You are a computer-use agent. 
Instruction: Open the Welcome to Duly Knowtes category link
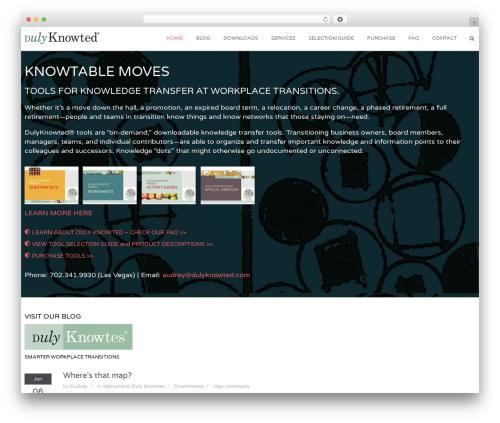133,386
